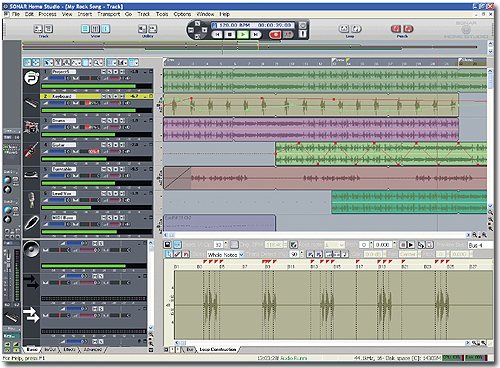
Task: Click the second Utilities toolbar icon
Action: 153,29
